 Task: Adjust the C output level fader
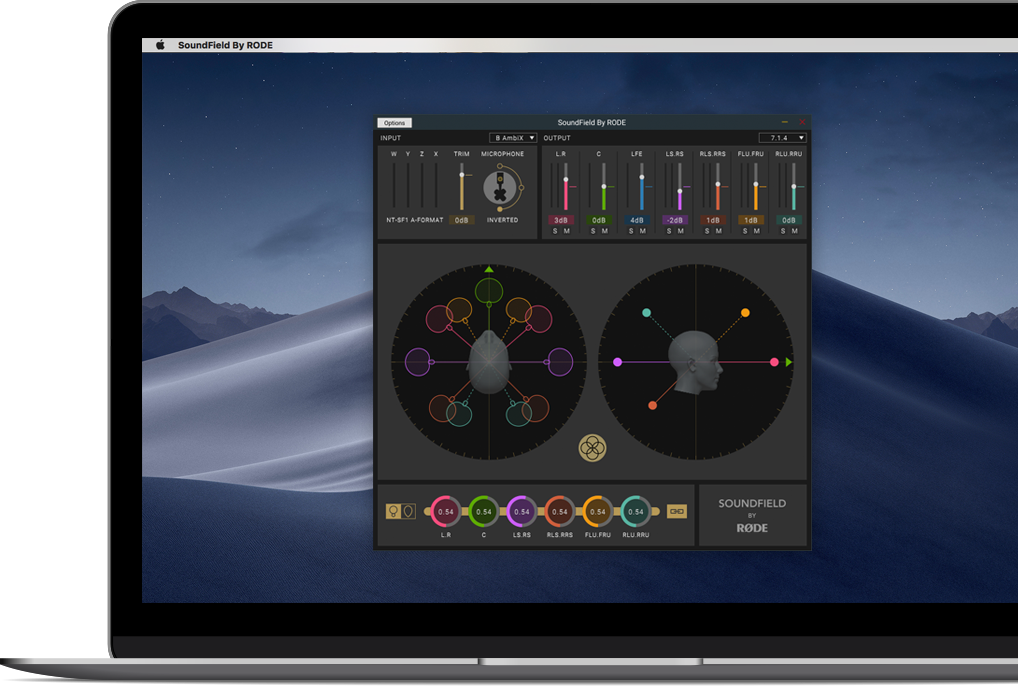pos(604,187)
